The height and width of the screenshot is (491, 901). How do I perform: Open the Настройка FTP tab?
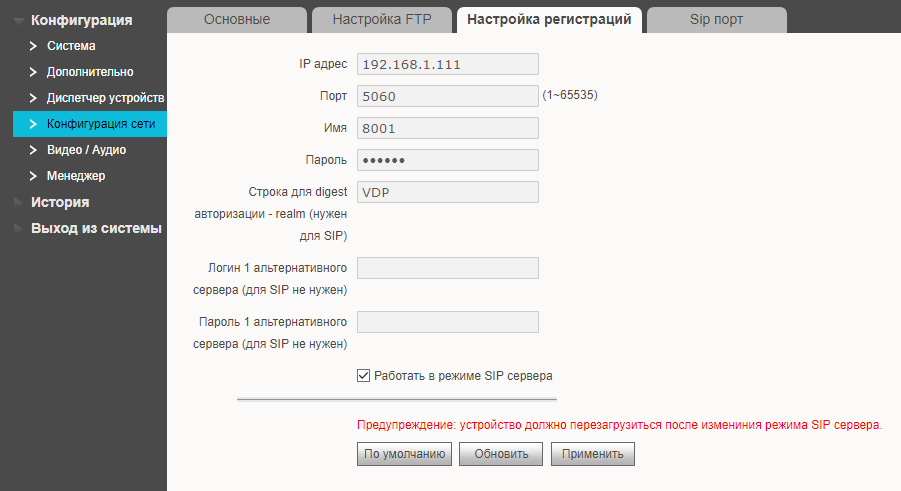click(382, 20)
